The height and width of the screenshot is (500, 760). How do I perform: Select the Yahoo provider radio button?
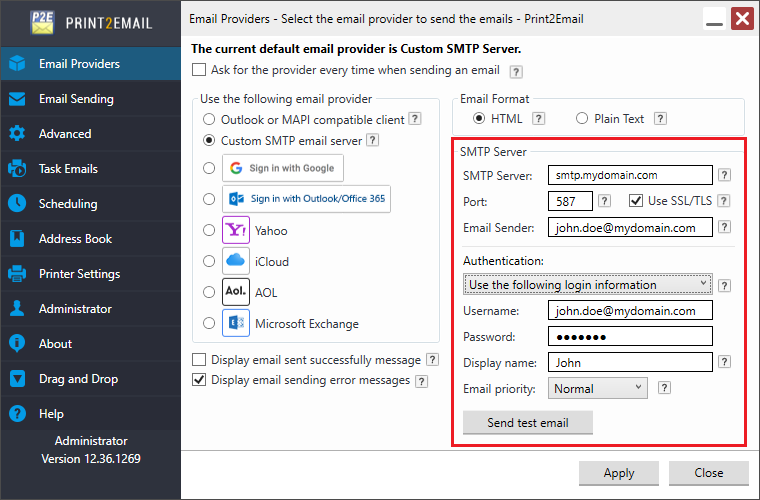[x=209, y=230]
